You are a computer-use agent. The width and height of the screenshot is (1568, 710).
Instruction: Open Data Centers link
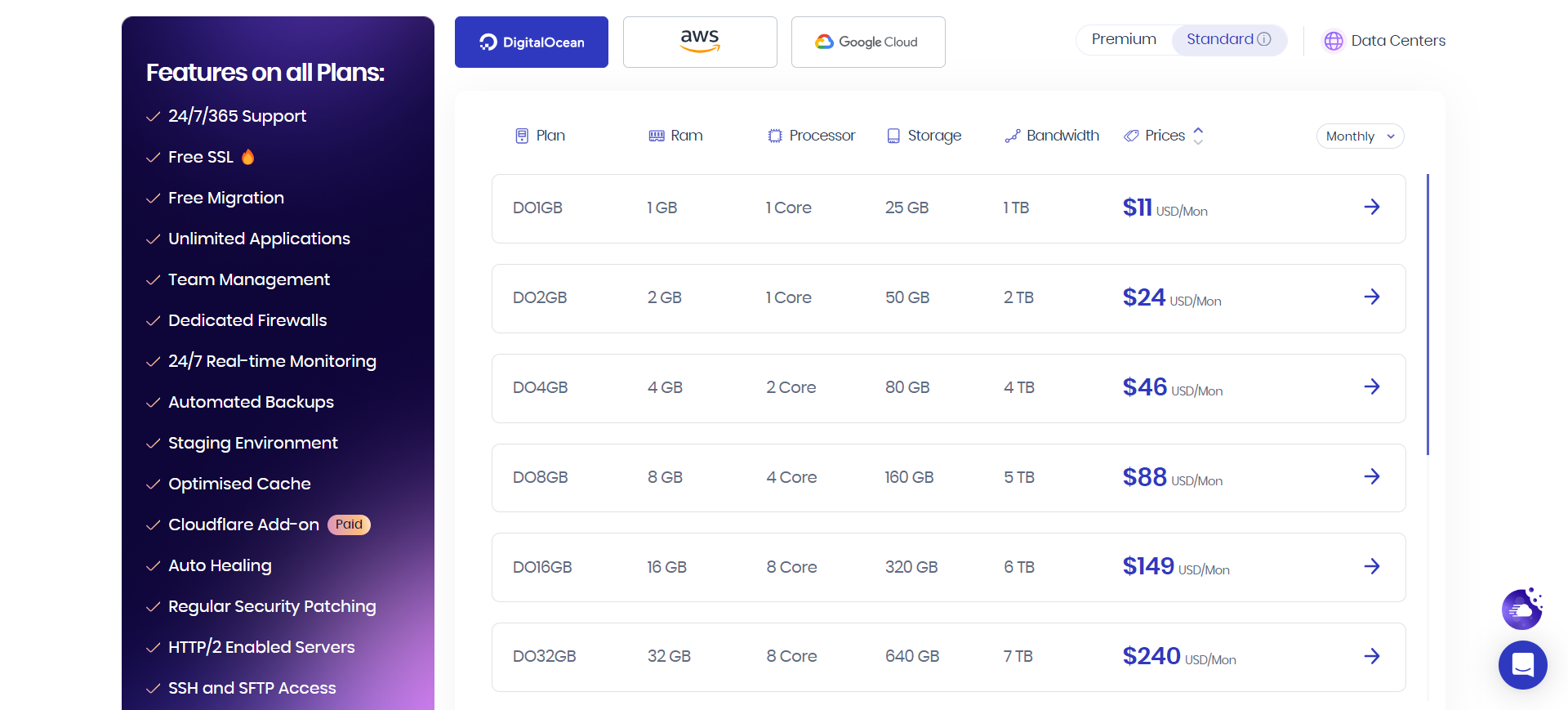click(x=1398, y=41)
